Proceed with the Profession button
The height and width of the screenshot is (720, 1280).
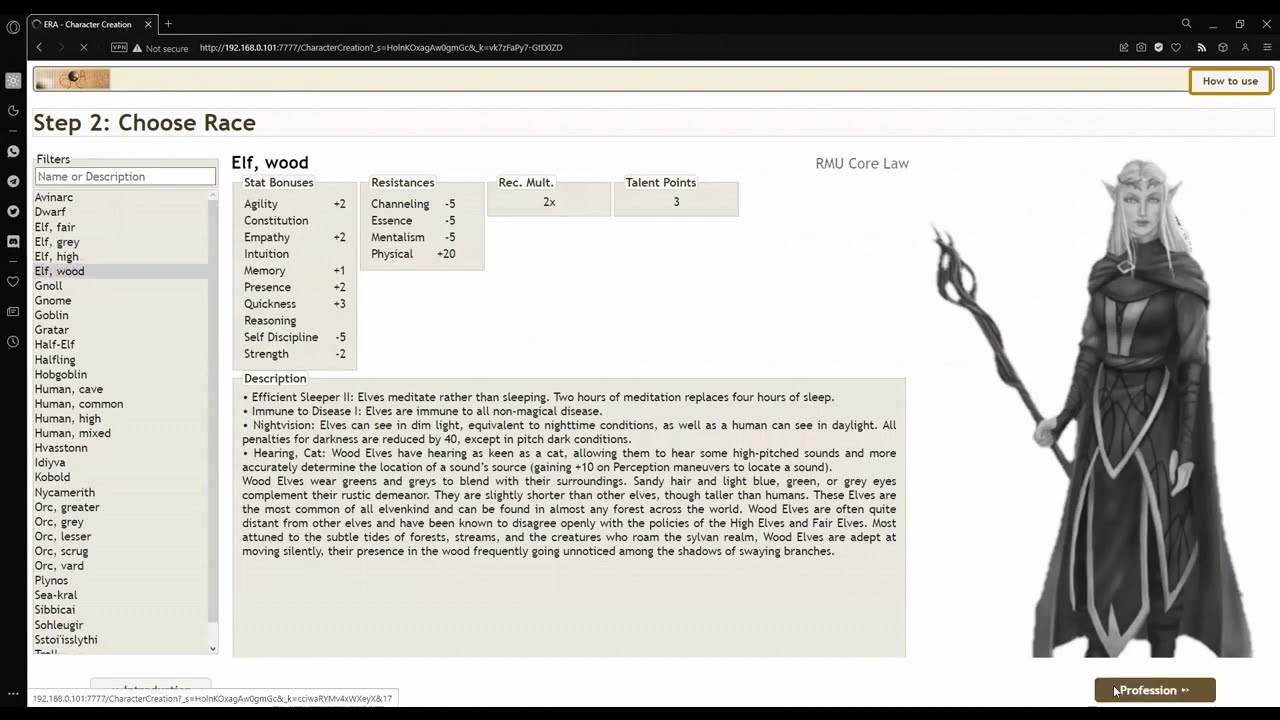tap(1155, 690)
